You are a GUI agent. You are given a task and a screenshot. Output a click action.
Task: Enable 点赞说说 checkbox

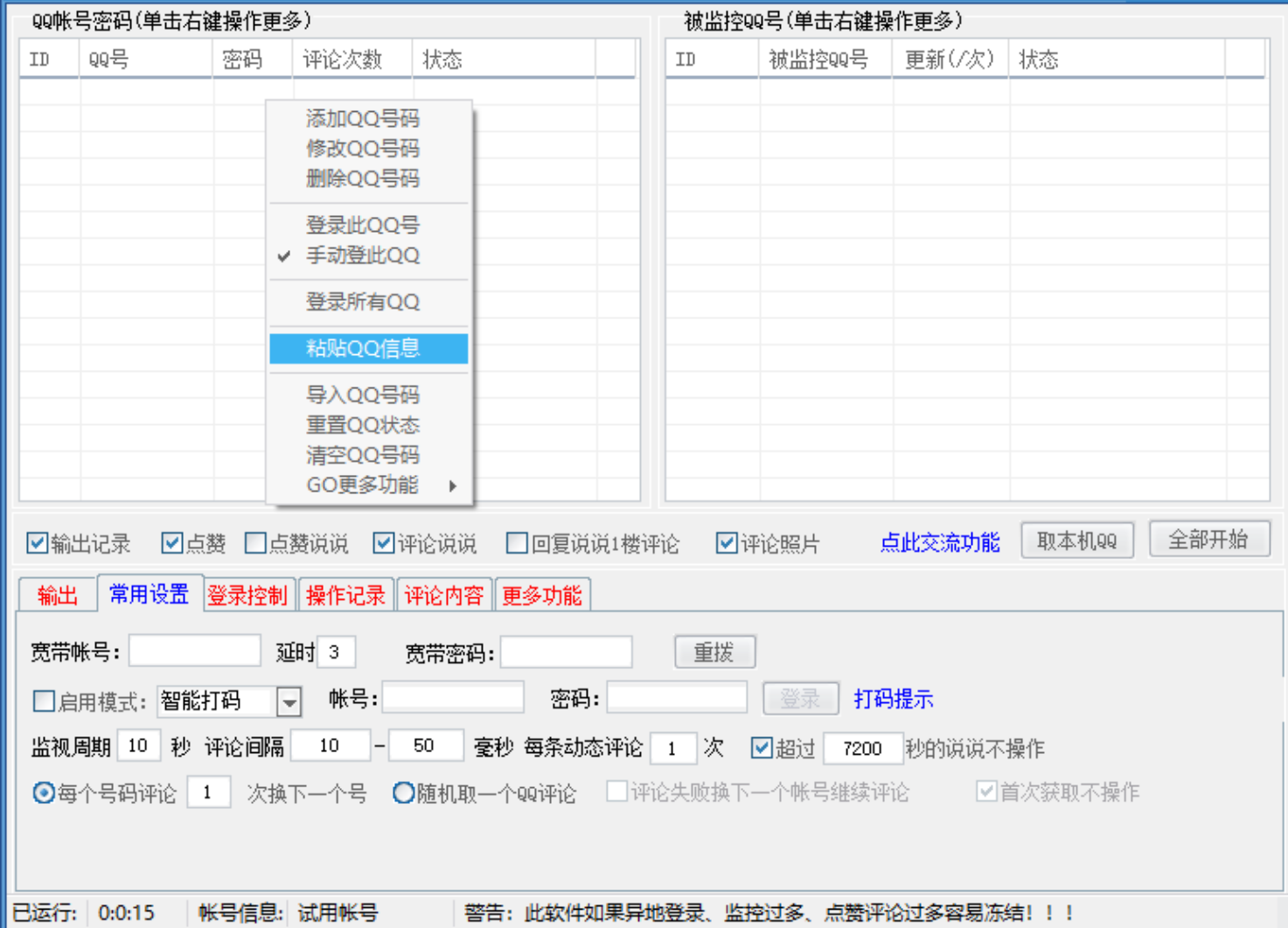[255, 543]
